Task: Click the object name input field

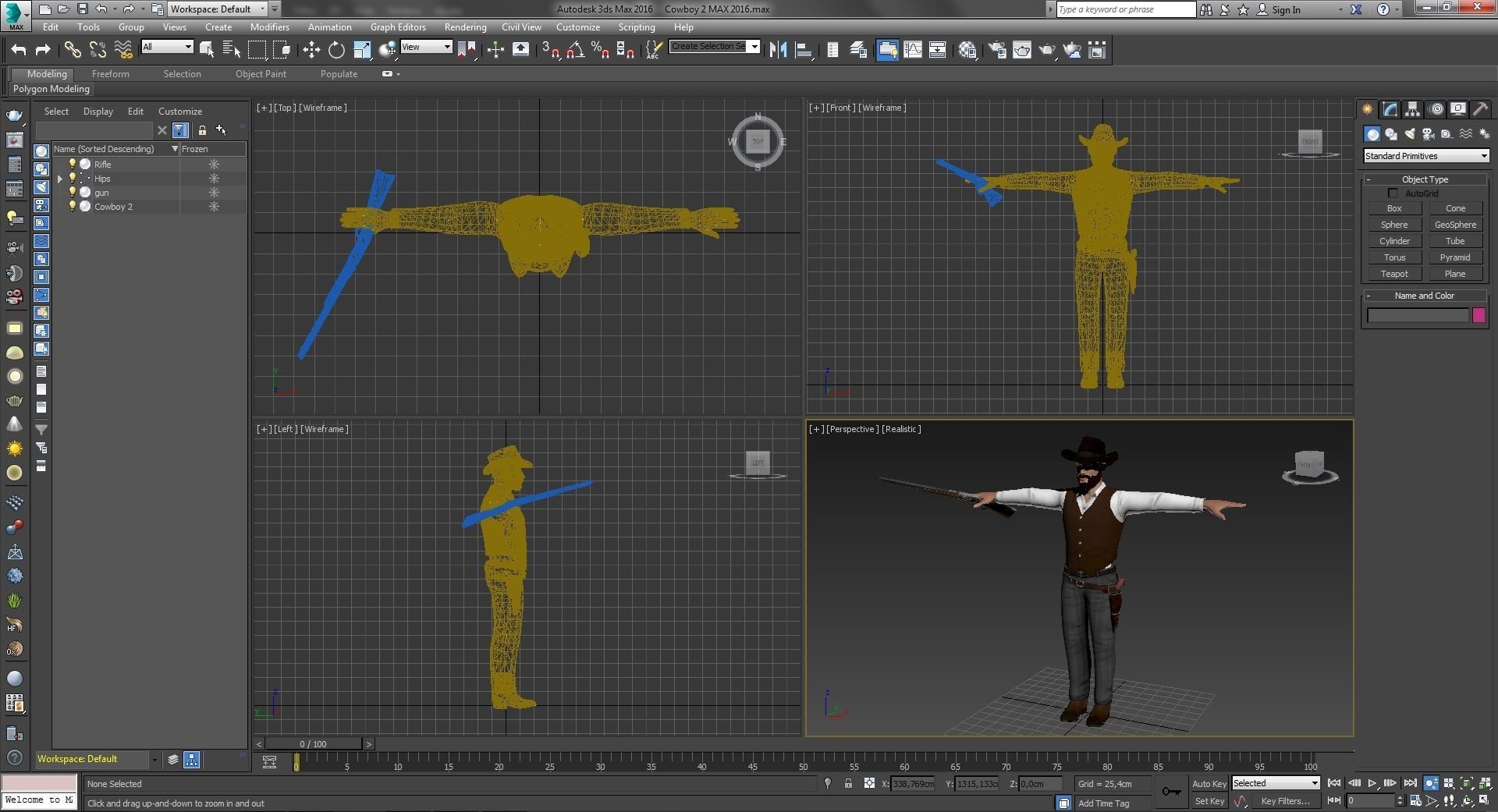Action: click(x=1418, y=315)
